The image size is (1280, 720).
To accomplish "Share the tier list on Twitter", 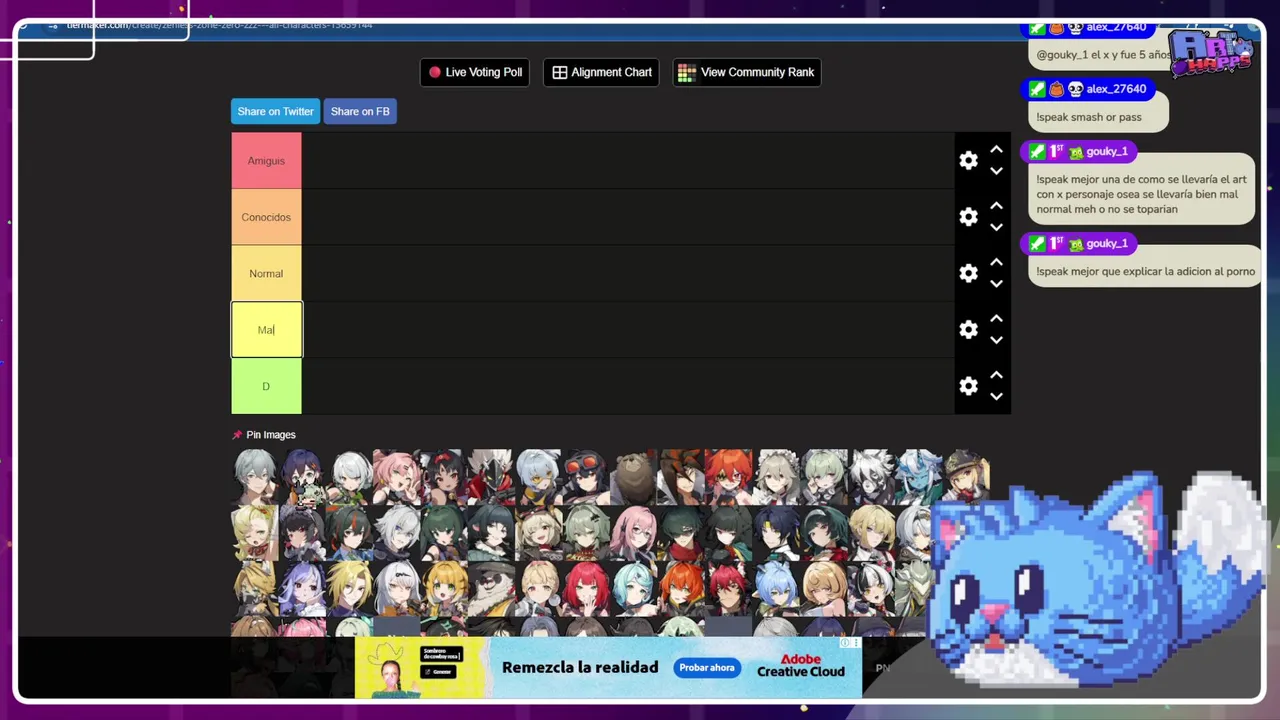I will pos(276,111).
